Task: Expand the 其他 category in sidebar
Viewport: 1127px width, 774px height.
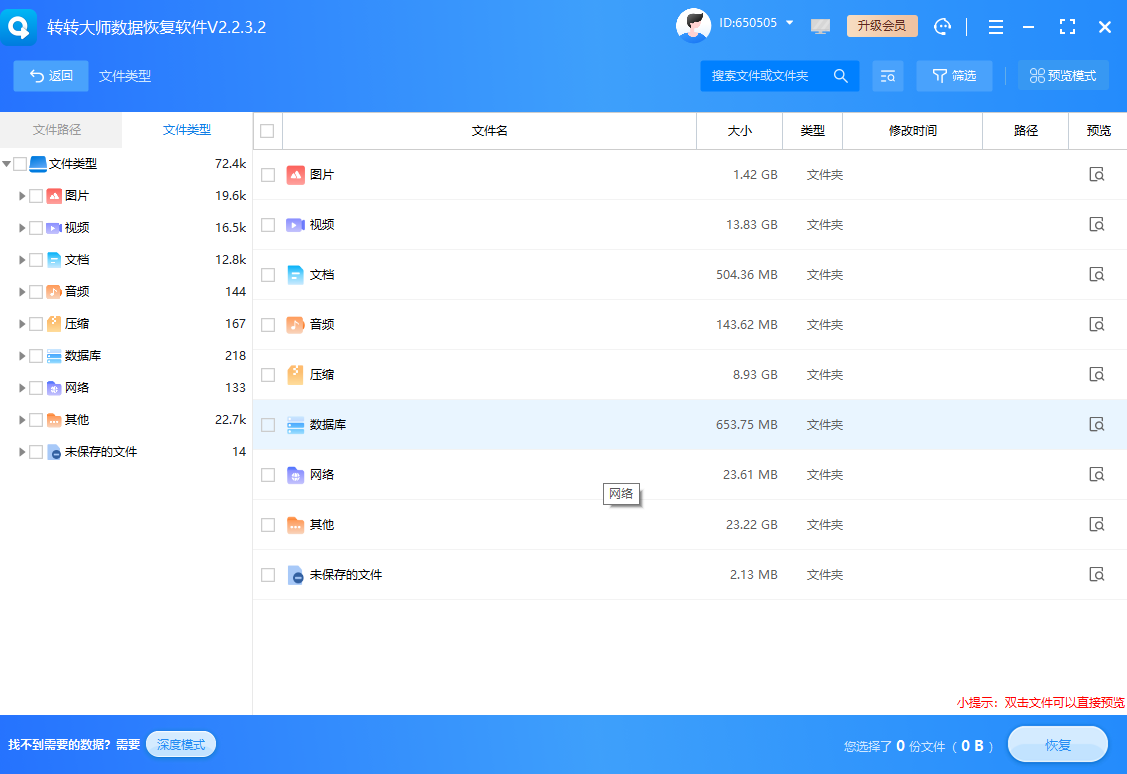Action: 20,419
